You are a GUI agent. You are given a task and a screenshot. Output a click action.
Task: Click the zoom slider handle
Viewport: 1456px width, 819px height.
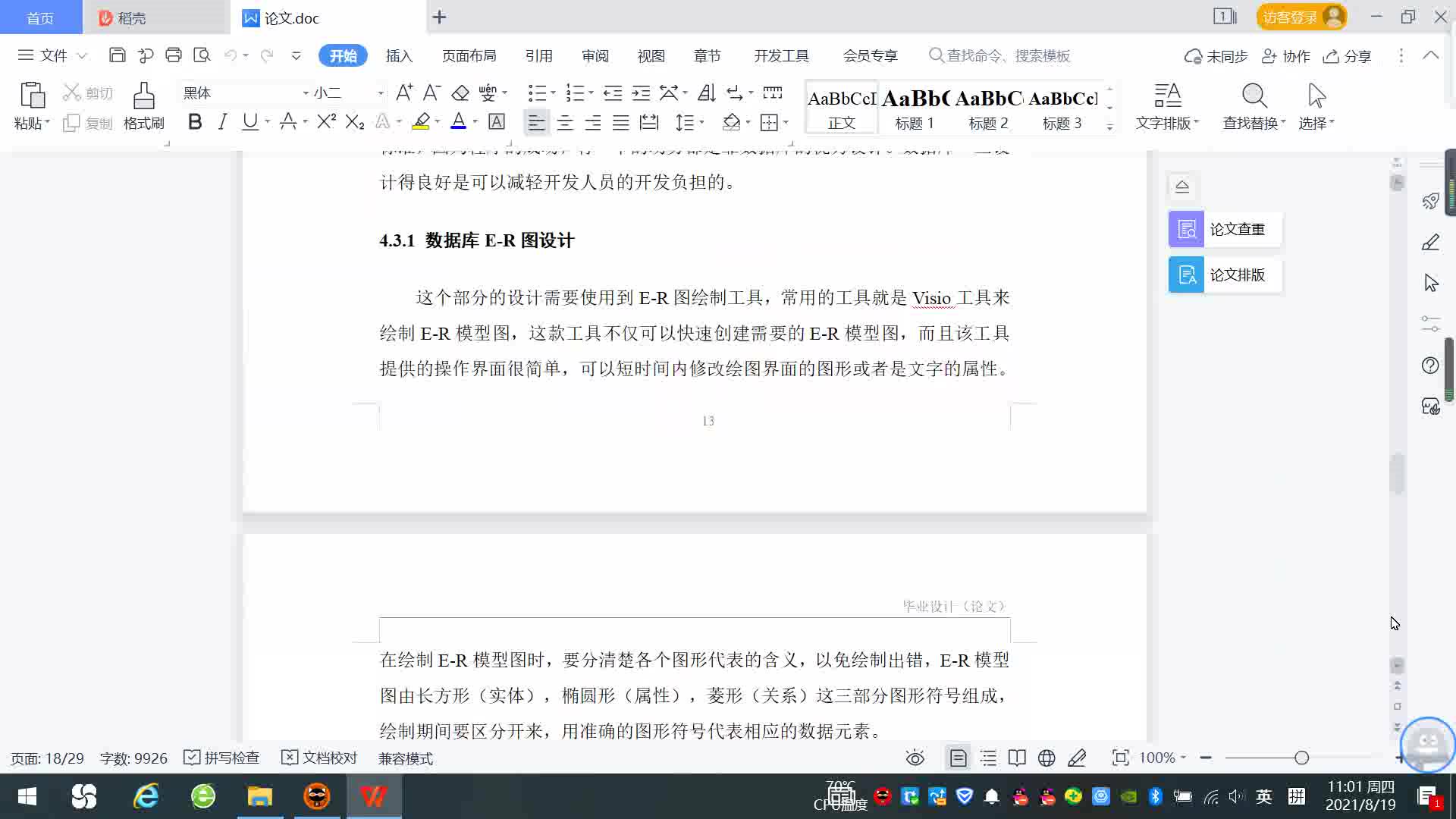tap(1301, 758)
